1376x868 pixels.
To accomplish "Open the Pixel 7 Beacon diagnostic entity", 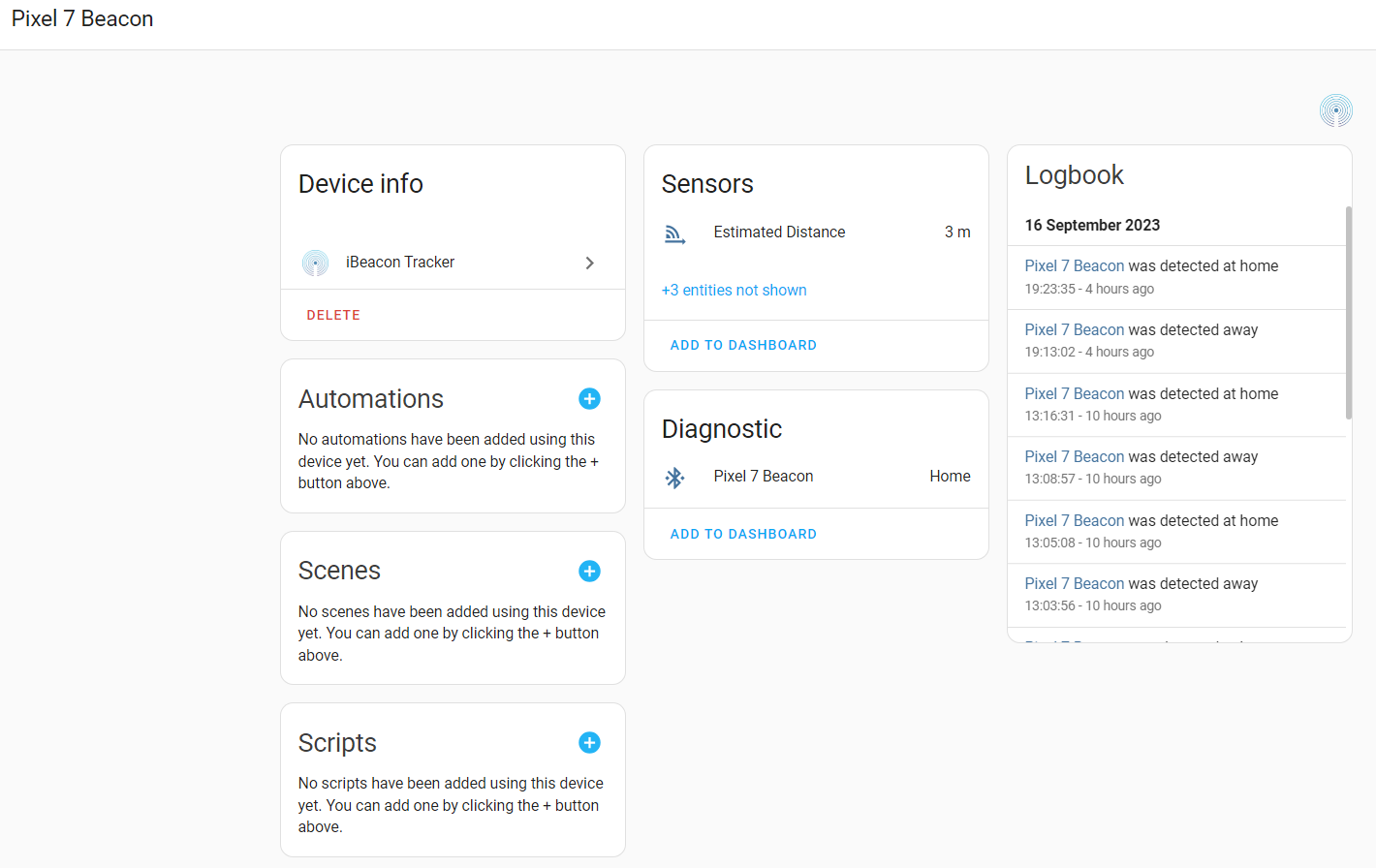I will coord(764,477).
